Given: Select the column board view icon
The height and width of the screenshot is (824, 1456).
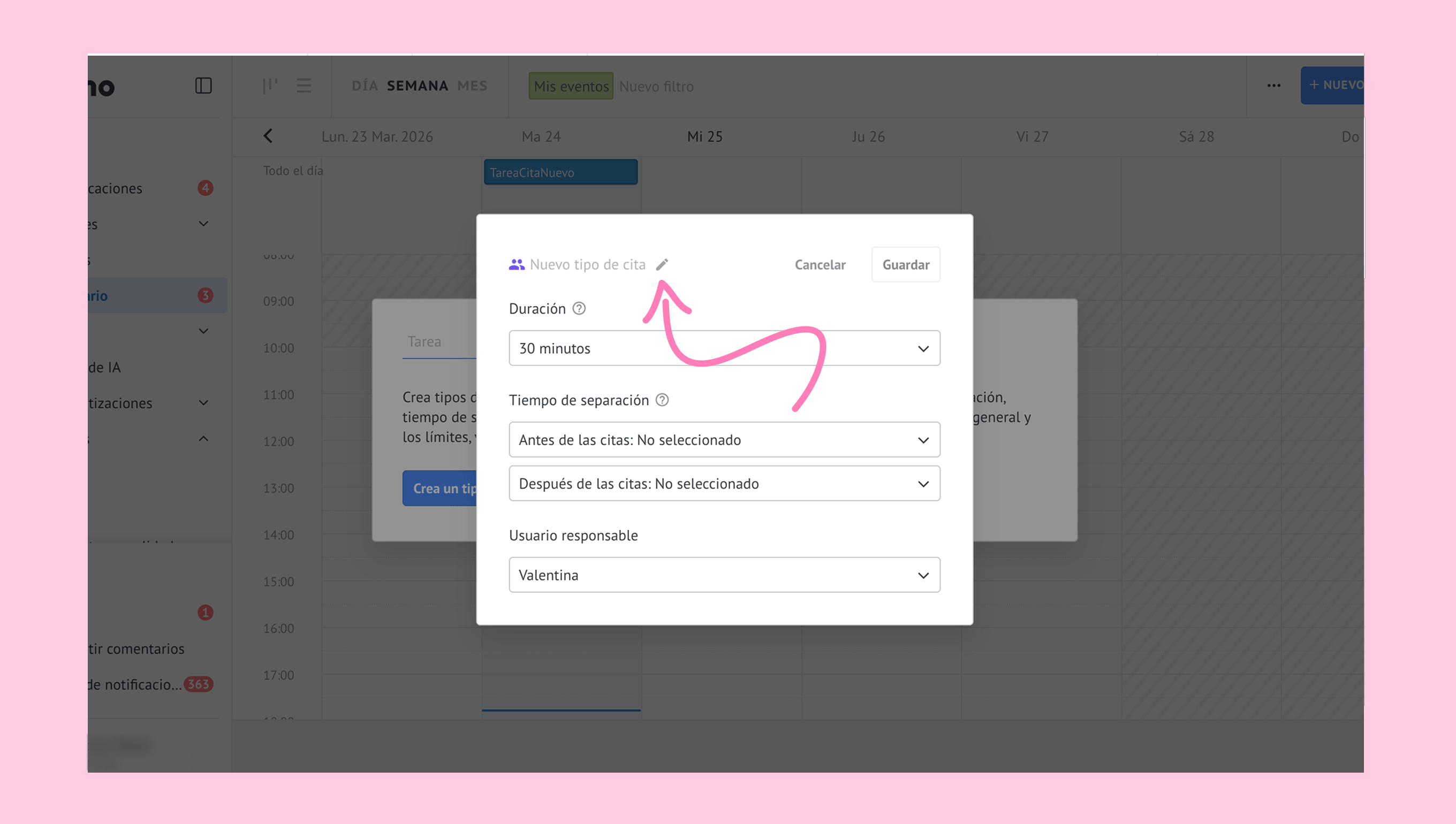Looking at the screenshot, I should pyautogui.click(x=270, y=86).
